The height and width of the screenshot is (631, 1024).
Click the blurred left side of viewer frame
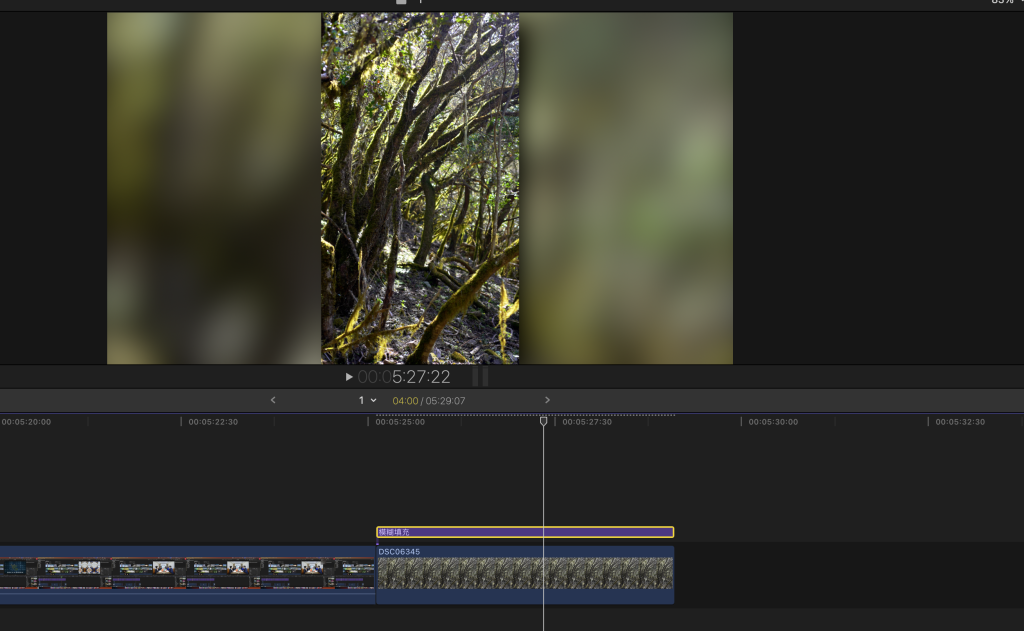coord(213,188)
